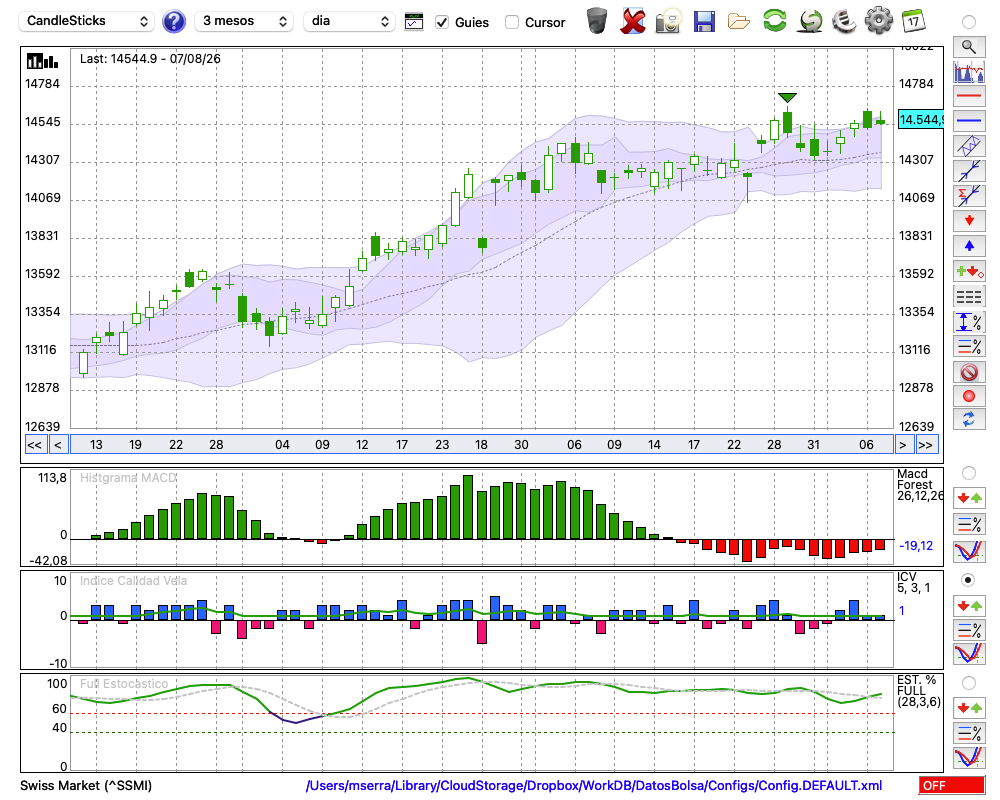The image size is (1000, 800).
Task: Open the dia interval dropdown
Action: tap(348, 21)
